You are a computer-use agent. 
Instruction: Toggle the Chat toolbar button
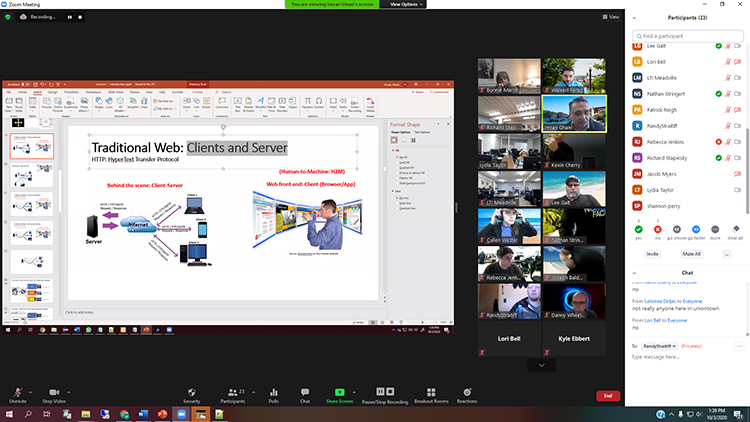pyautogui.click(x=305, y=395)
